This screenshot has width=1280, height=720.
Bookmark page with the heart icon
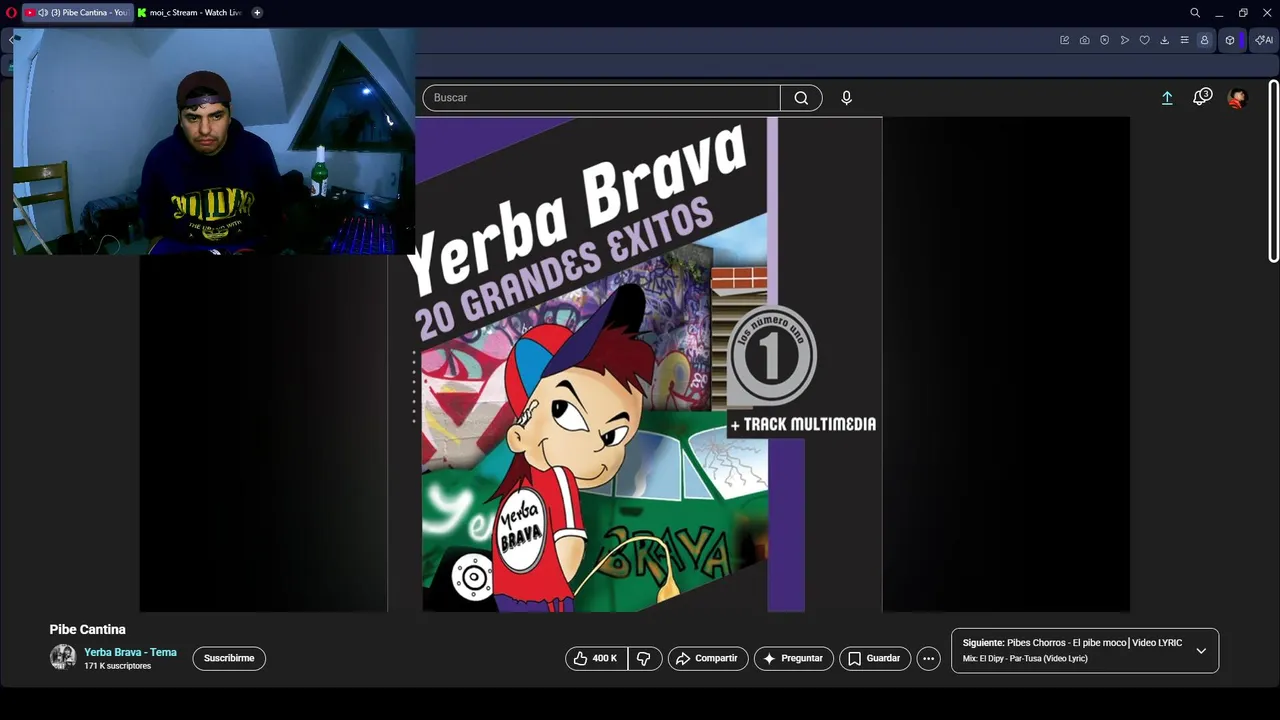[1144, 40]
